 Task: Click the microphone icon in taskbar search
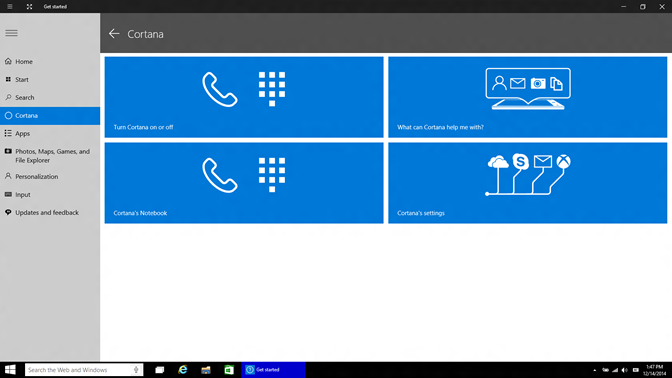click(x=136, y=370)
